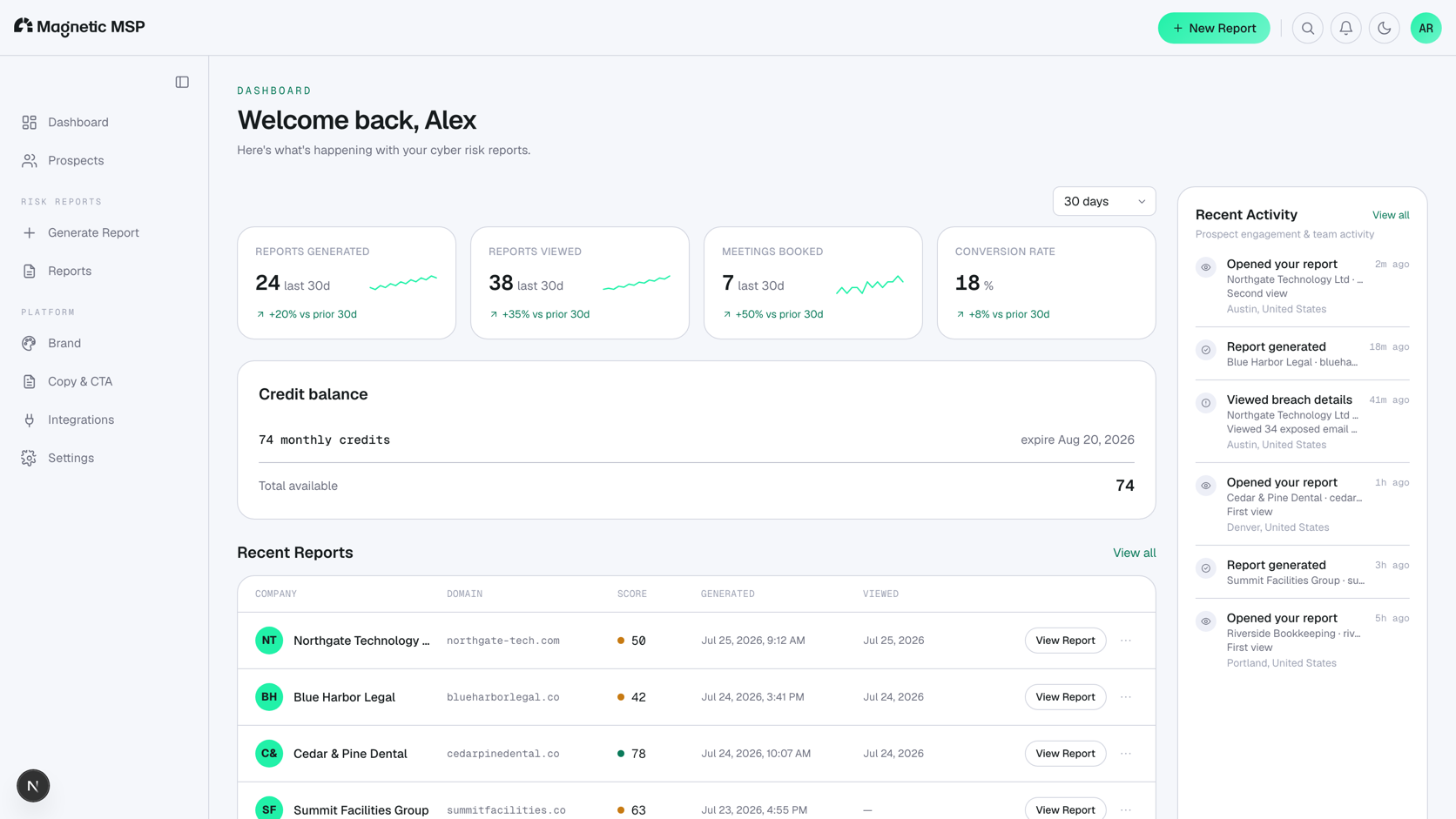Click the Magnetic MSP logo

[x=79, y=27]
